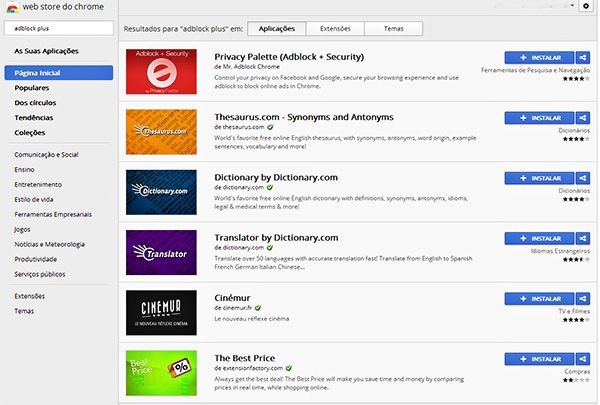The height and width of the screenshot is (405, 600).
Task: Click the share icon for Cinémur
Action: (x=583, y=298)
